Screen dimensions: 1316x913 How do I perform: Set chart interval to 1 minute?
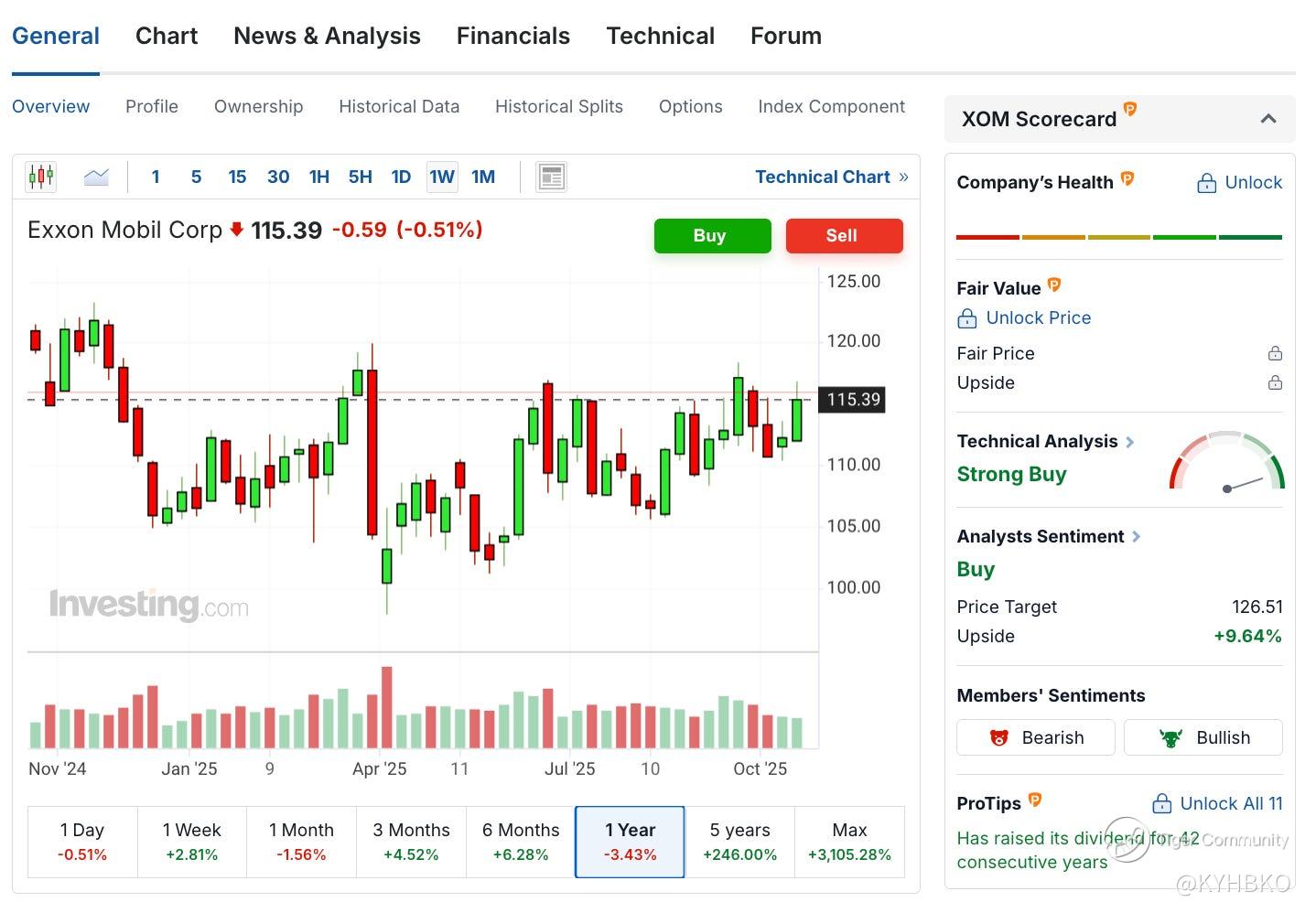[156, 177]
